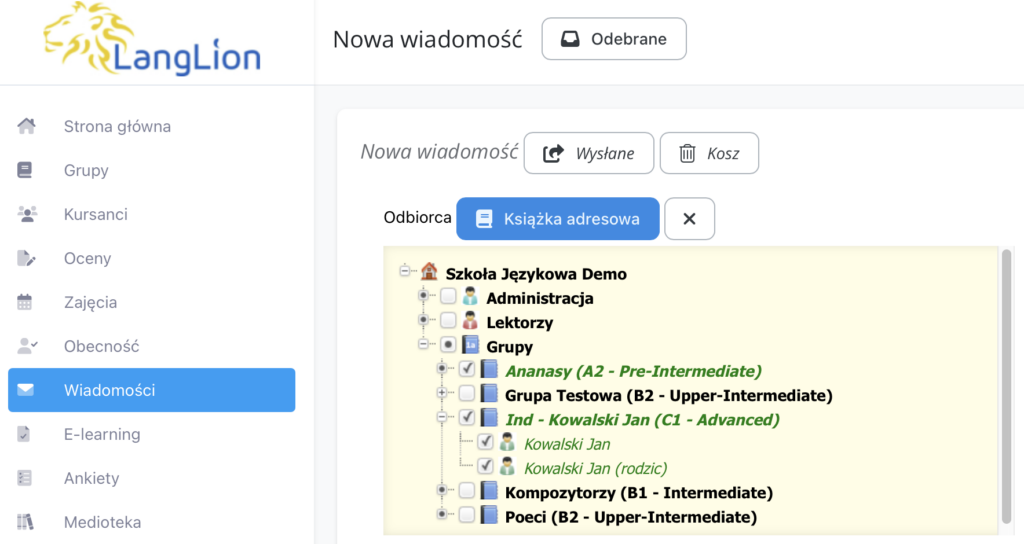The image size is (1024, 544).
Task: Collapse the Szkoła Językowa Demo tree root
Action: (x=405, y=272)
